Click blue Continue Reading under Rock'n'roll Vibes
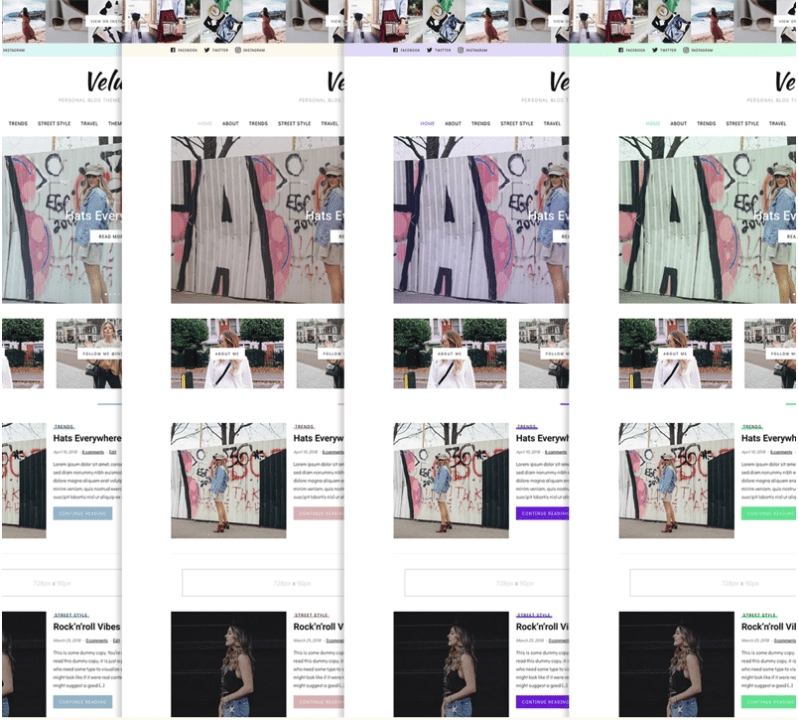Image resolution: width=798 pixels, height=720 pixels. point(82,702)
